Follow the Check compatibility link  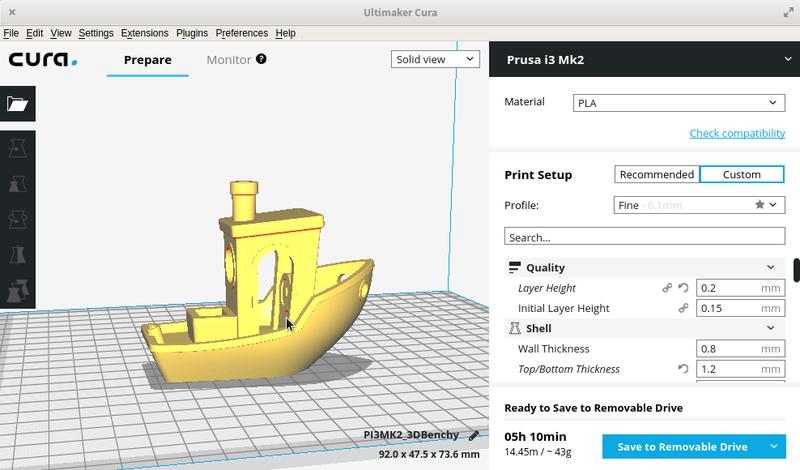(x=737, y=134)
